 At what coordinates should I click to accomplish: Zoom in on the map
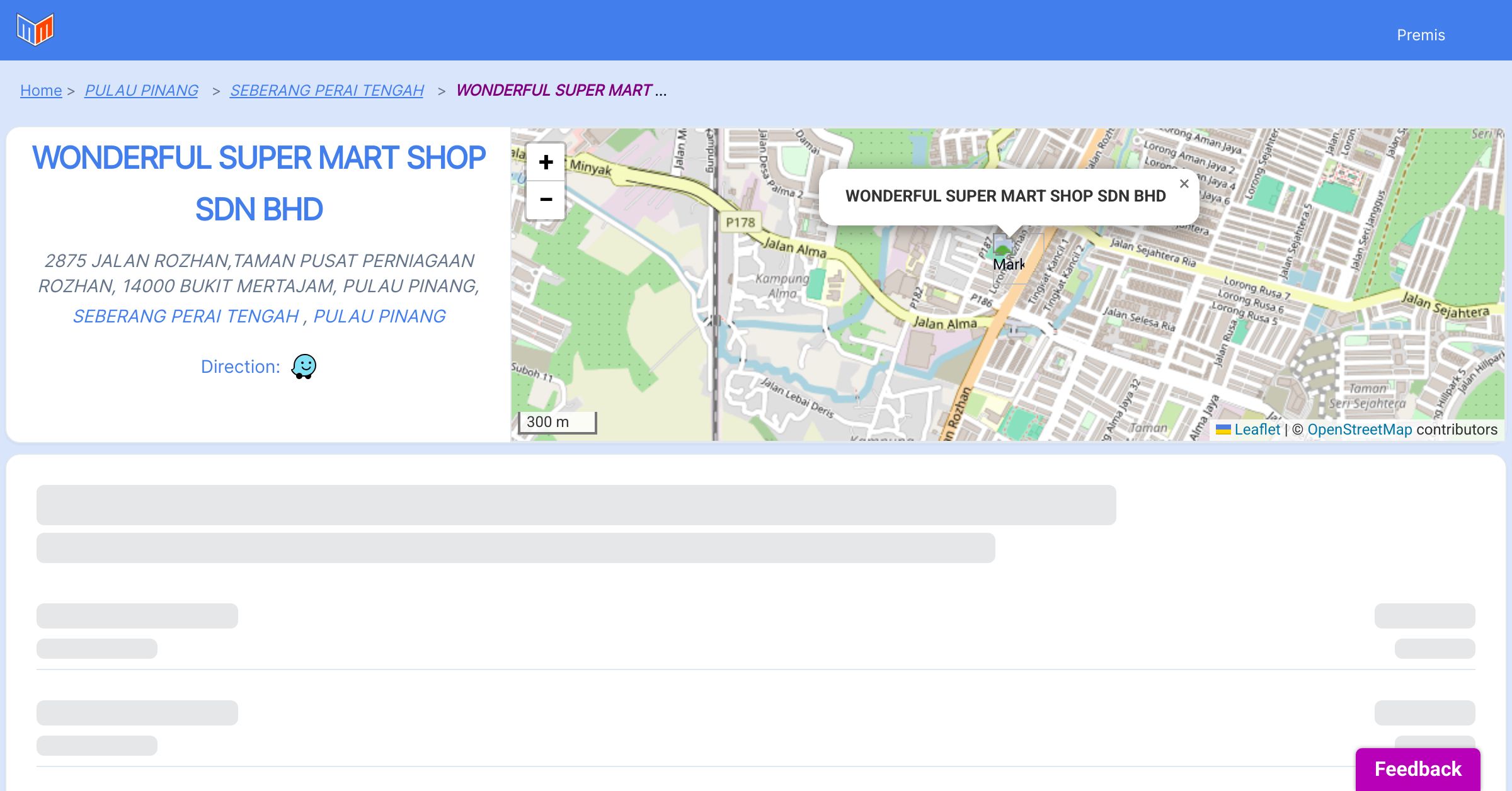[546, 162]
